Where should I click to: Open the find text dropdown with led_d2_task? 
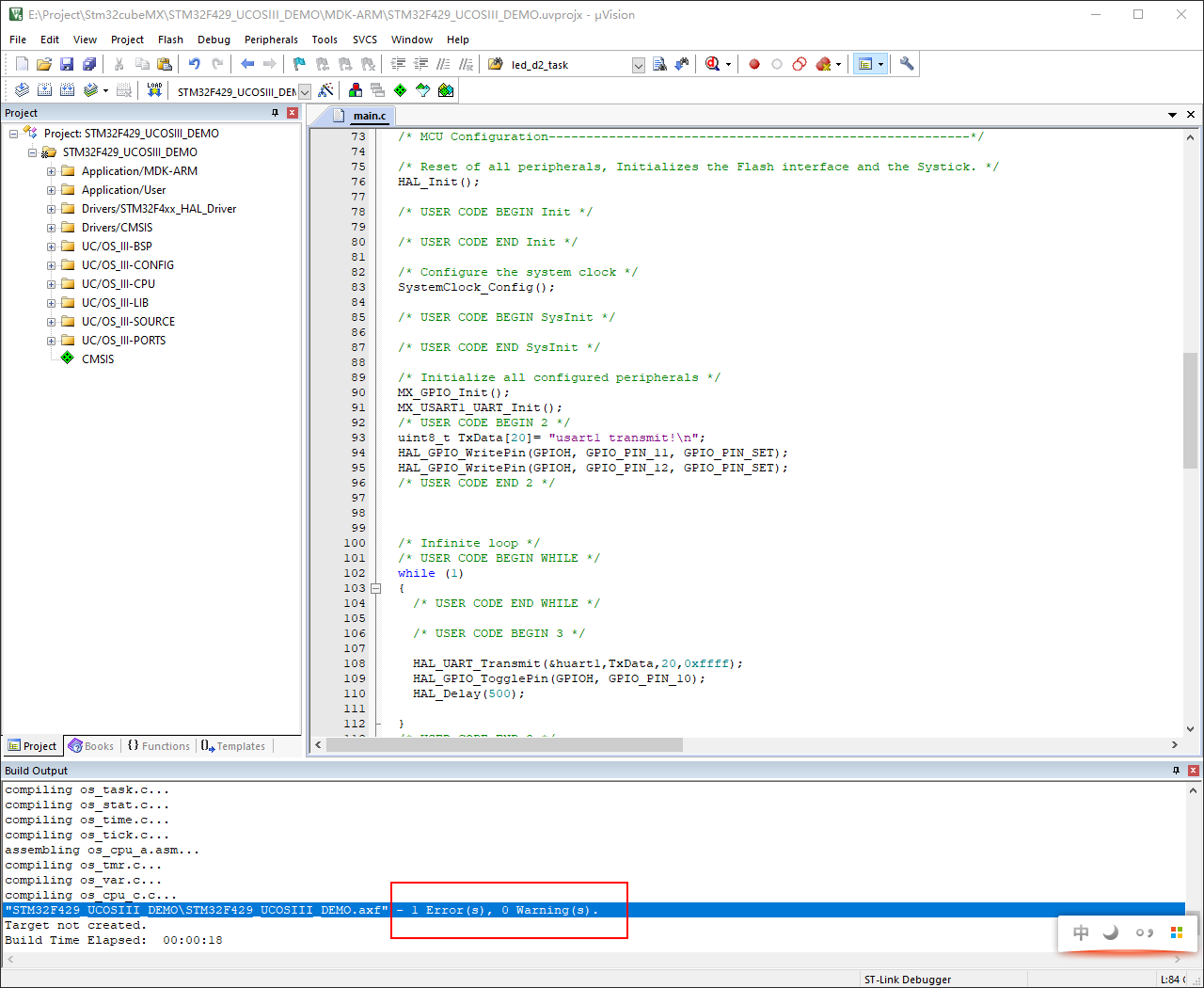(x=639, y=65)
